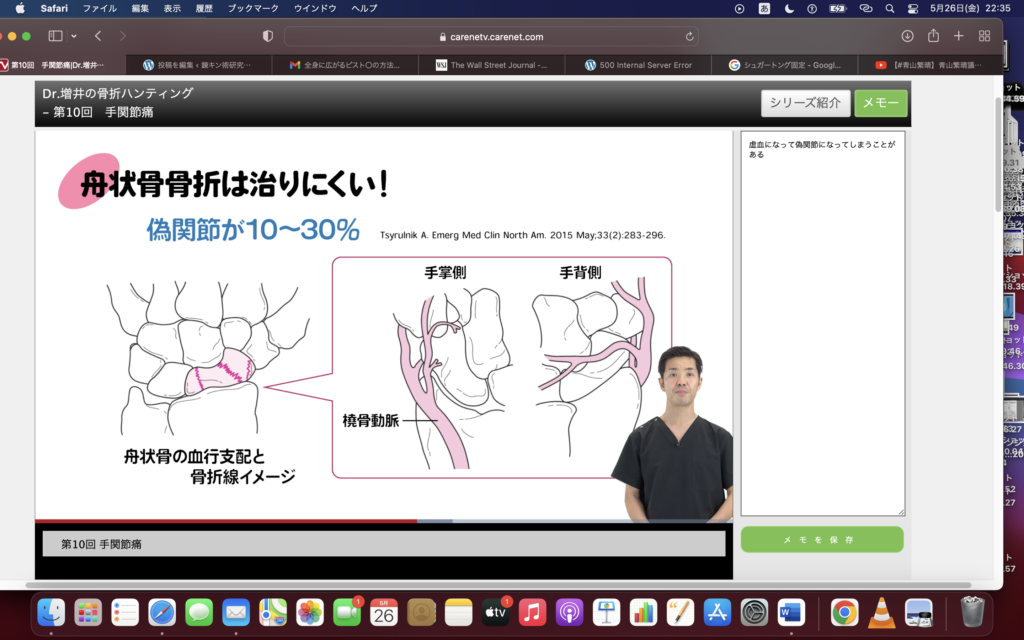Screen dimensions: 1024x640
Task: Switch to the 500 Internal Server Error tab
Action: pyautogui.click(x=644, y=65)
